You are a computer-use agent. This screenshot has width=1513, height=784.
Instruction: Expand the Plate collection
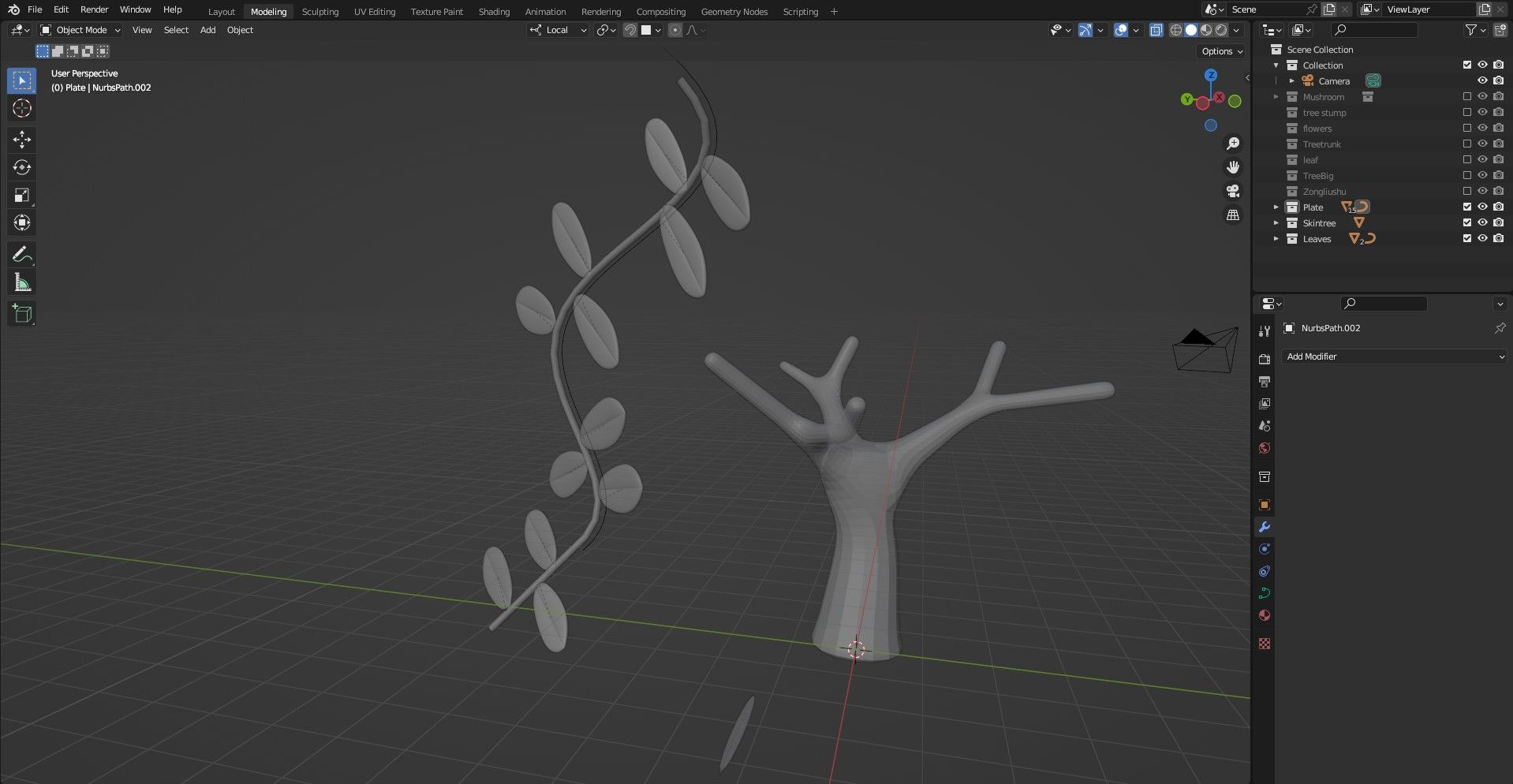(x=1276, y=207)
